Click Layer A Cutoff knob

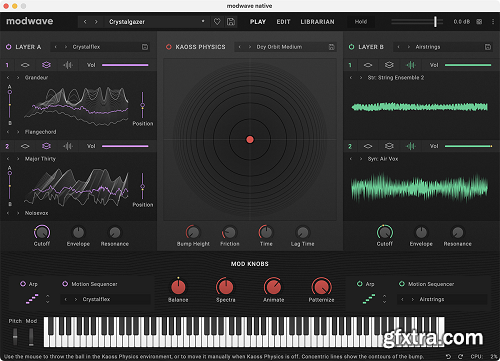click(42, 232)
